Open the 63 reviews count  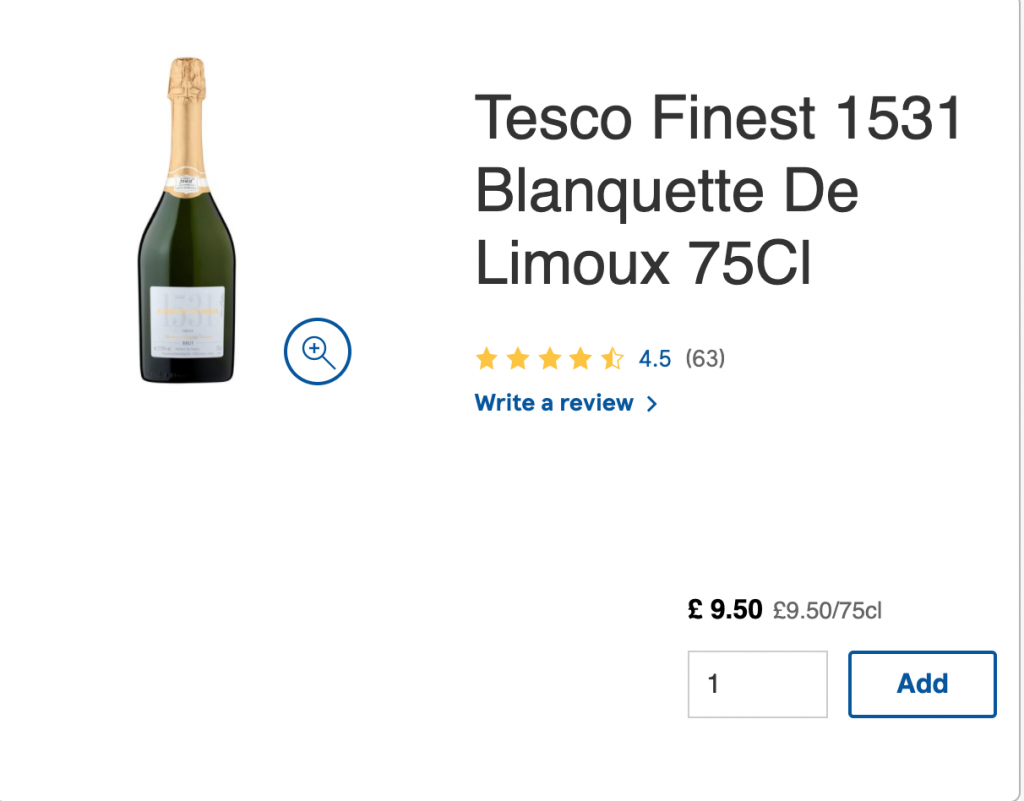point(705,358)
